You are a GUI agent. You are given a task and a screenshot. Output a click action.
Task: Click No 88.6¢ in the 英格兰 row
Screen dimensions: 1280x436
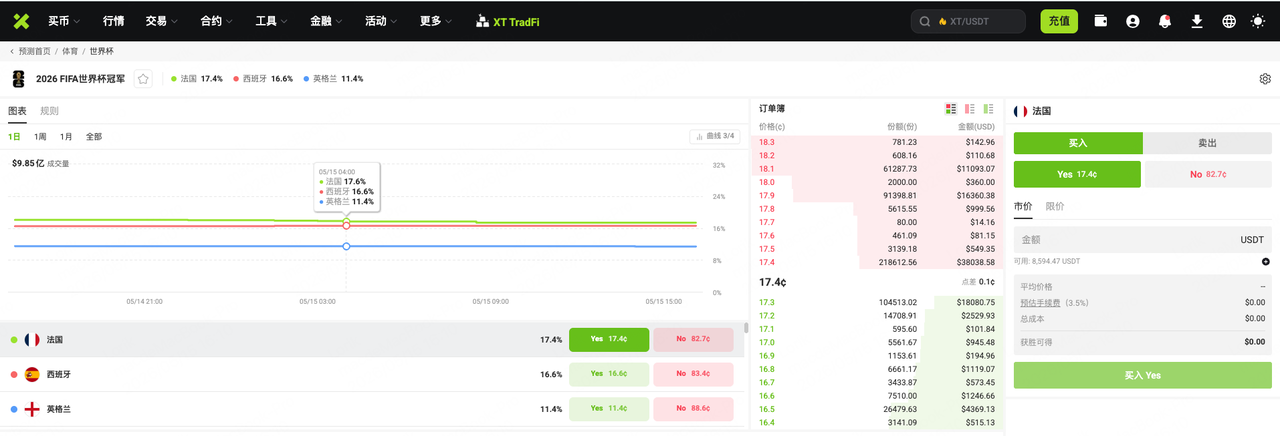(x=693, y=409)
